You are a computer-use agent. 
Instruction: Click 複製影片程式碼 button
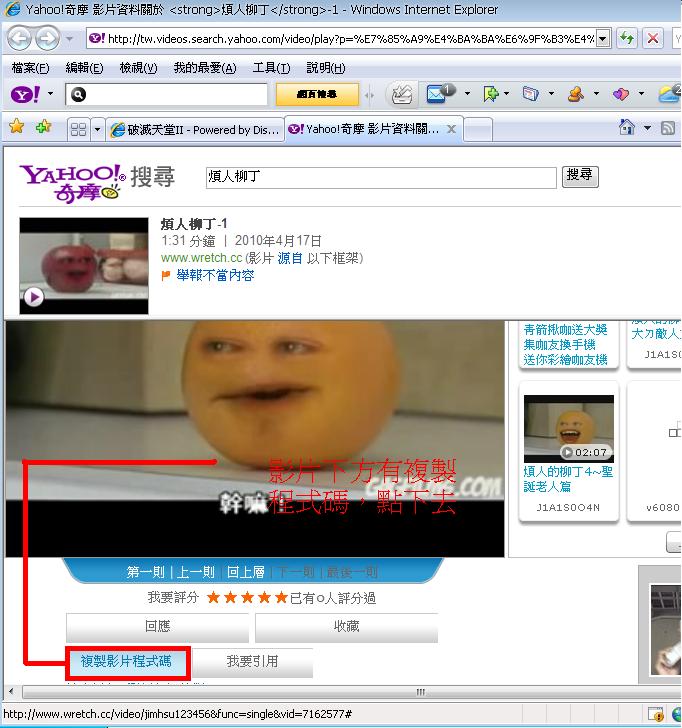tap(127, 662)
